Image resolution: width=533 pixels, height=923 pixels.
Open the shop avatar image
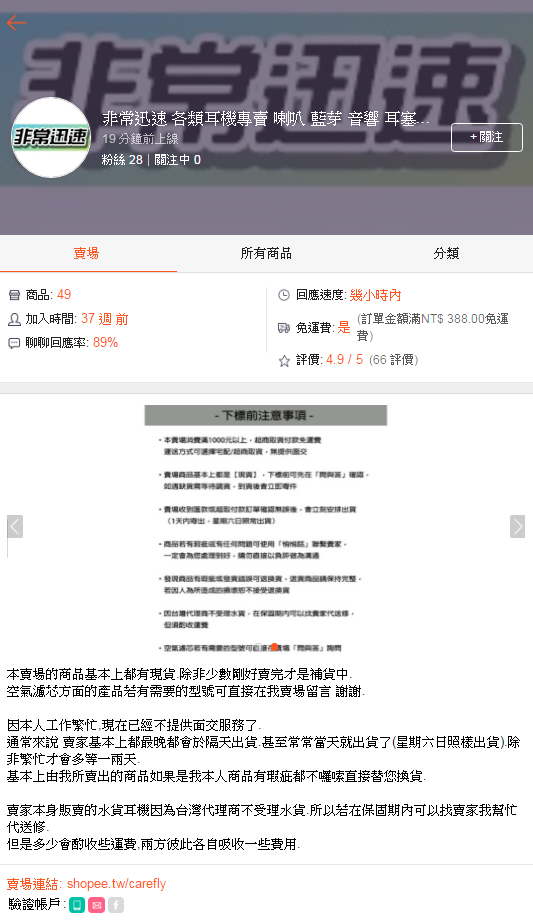click(51, 137)
